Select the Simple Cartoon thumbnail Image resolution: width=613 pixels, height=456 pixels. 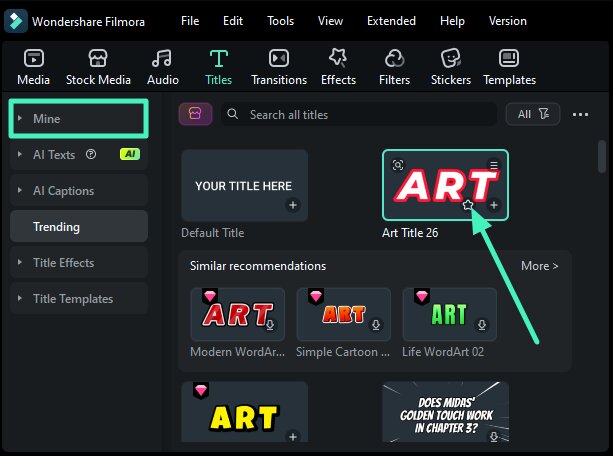344,314
